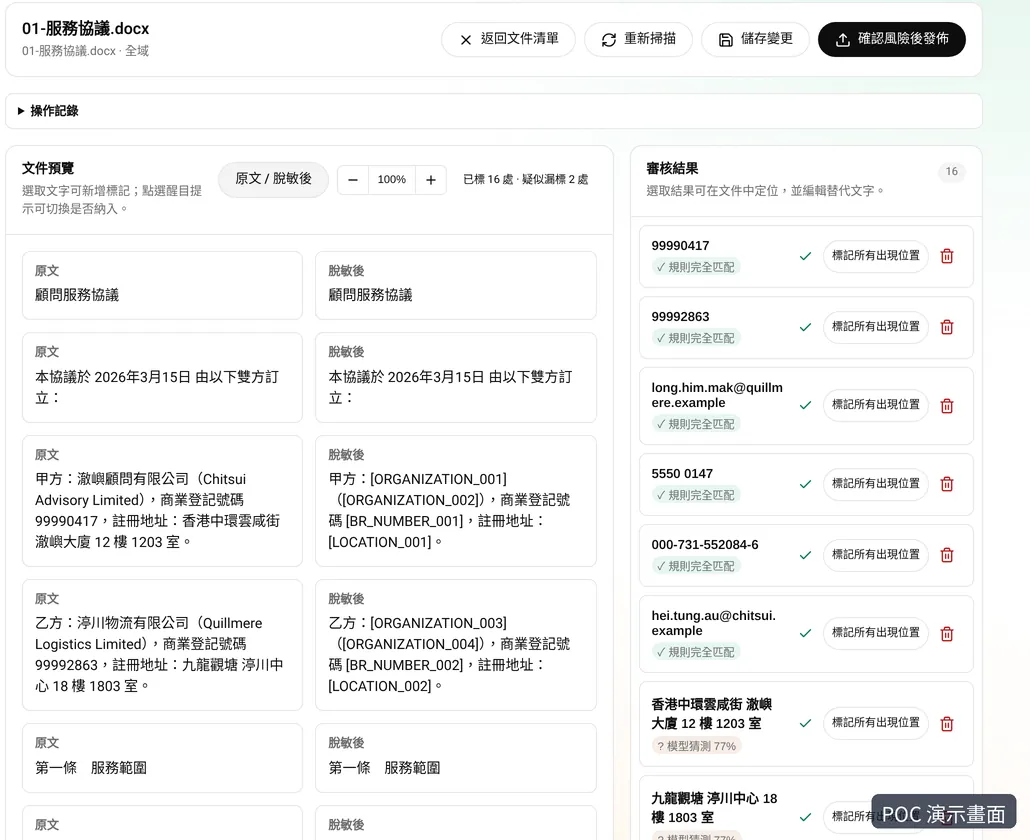
Task: Click the 100% zoom value field
Action: click(x=392, y=180)
